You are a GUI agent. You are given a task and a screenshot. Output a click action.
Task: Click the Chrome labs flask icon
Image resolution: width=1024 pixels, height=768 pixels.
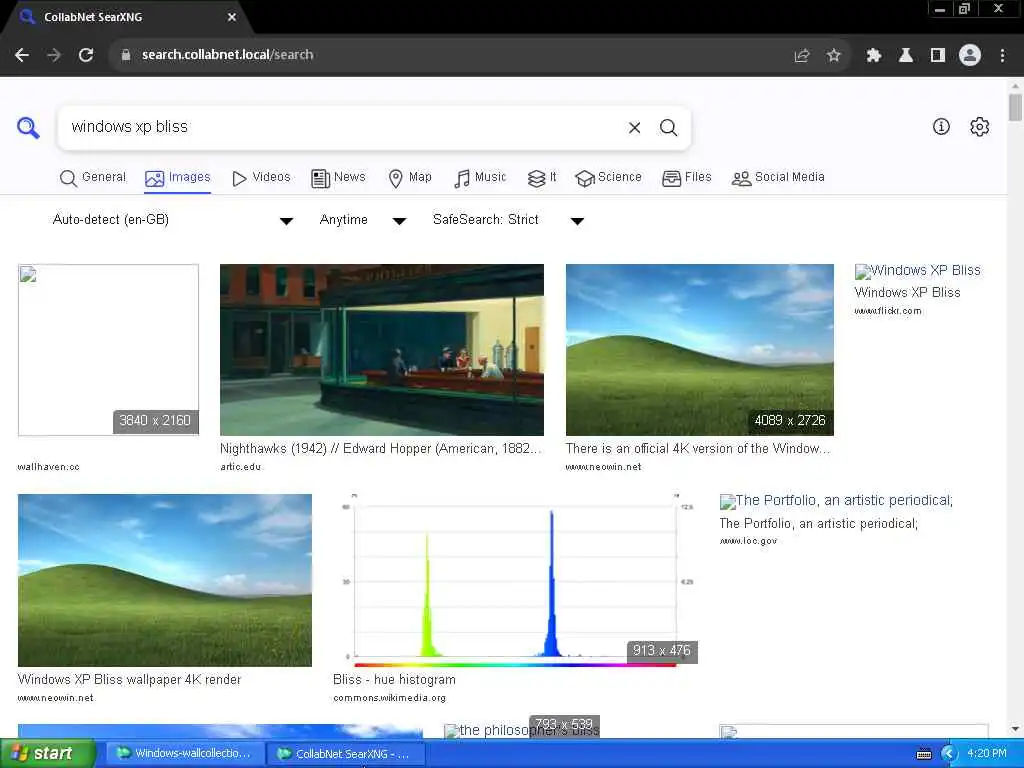(x=906, y=56)
